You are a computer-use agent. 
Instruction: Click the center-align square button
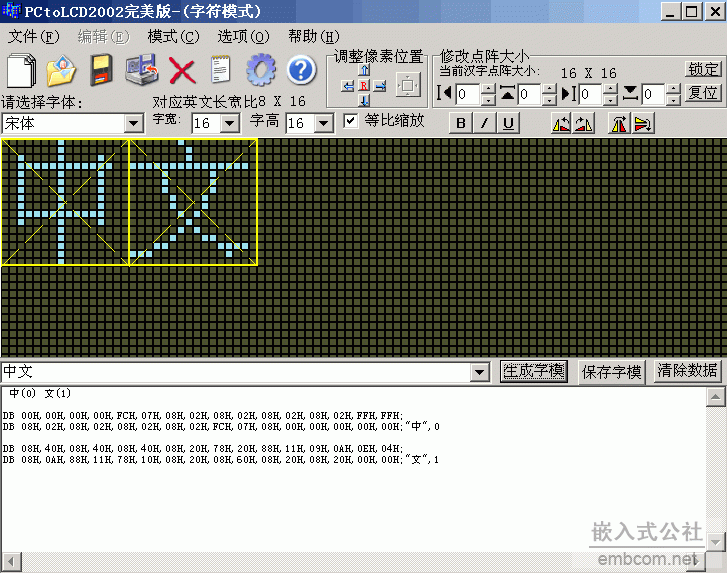coord(408,85)
